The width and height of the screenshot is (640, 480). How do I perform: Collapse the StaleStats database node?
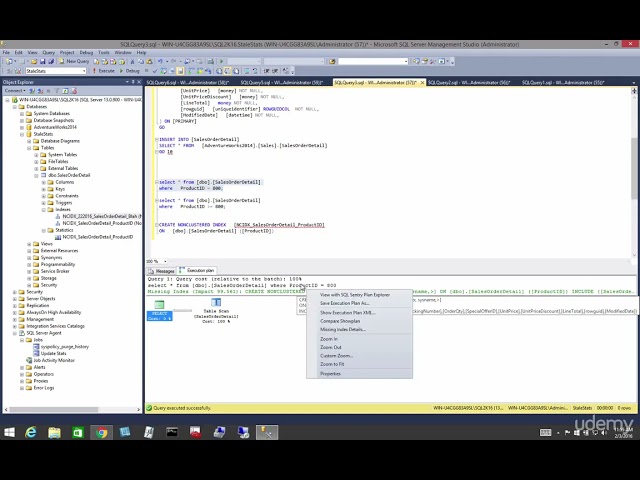[22, 134]
